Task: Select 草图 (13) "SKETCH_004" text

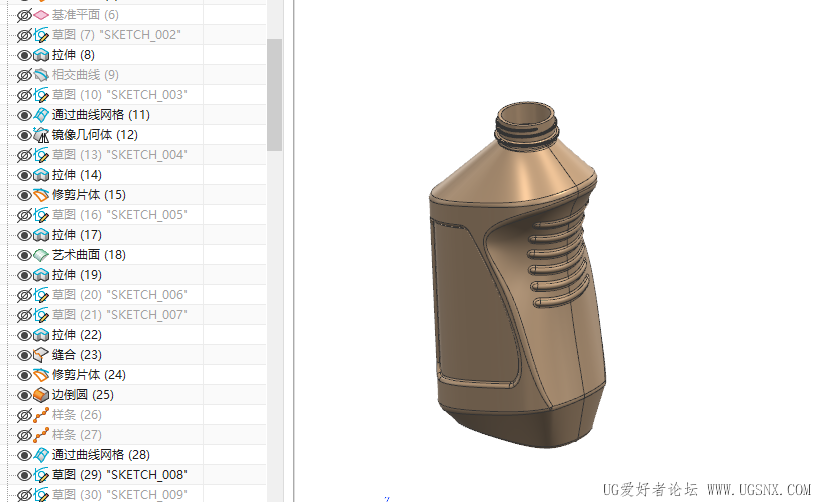Action: coord(120,155)
